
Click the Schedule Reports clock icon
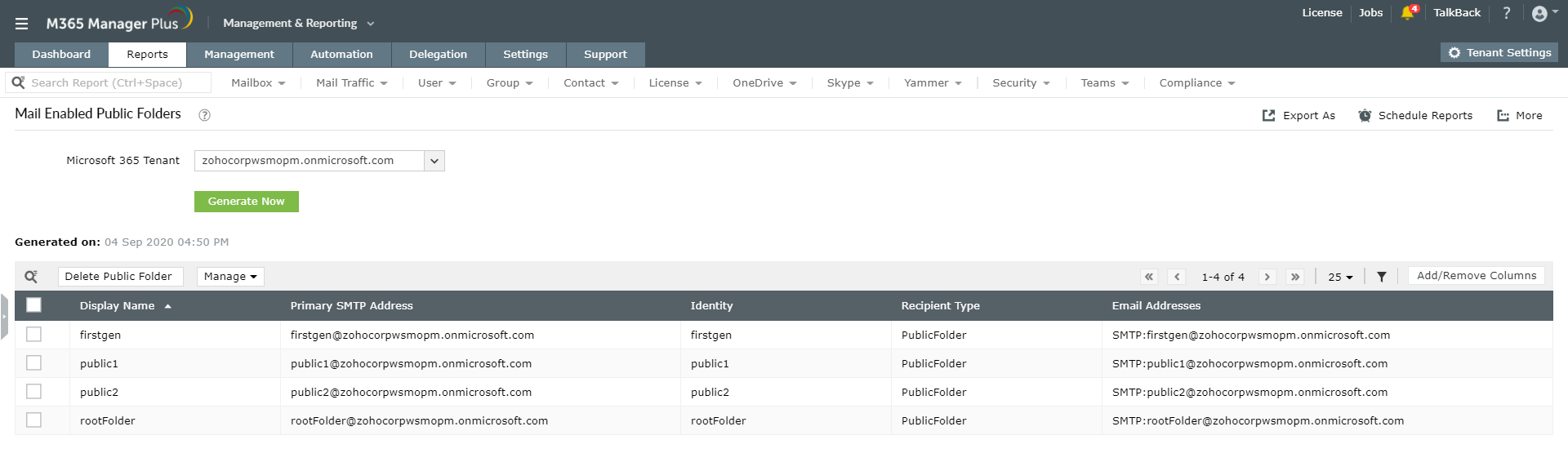pyautogui.click(x=1365, y=116)
